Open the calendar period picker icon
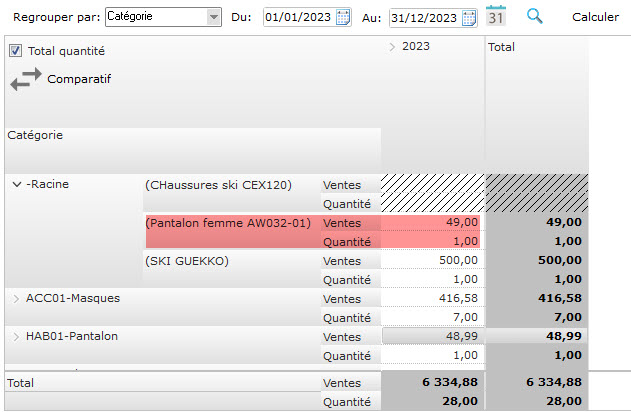 point(496,16)
